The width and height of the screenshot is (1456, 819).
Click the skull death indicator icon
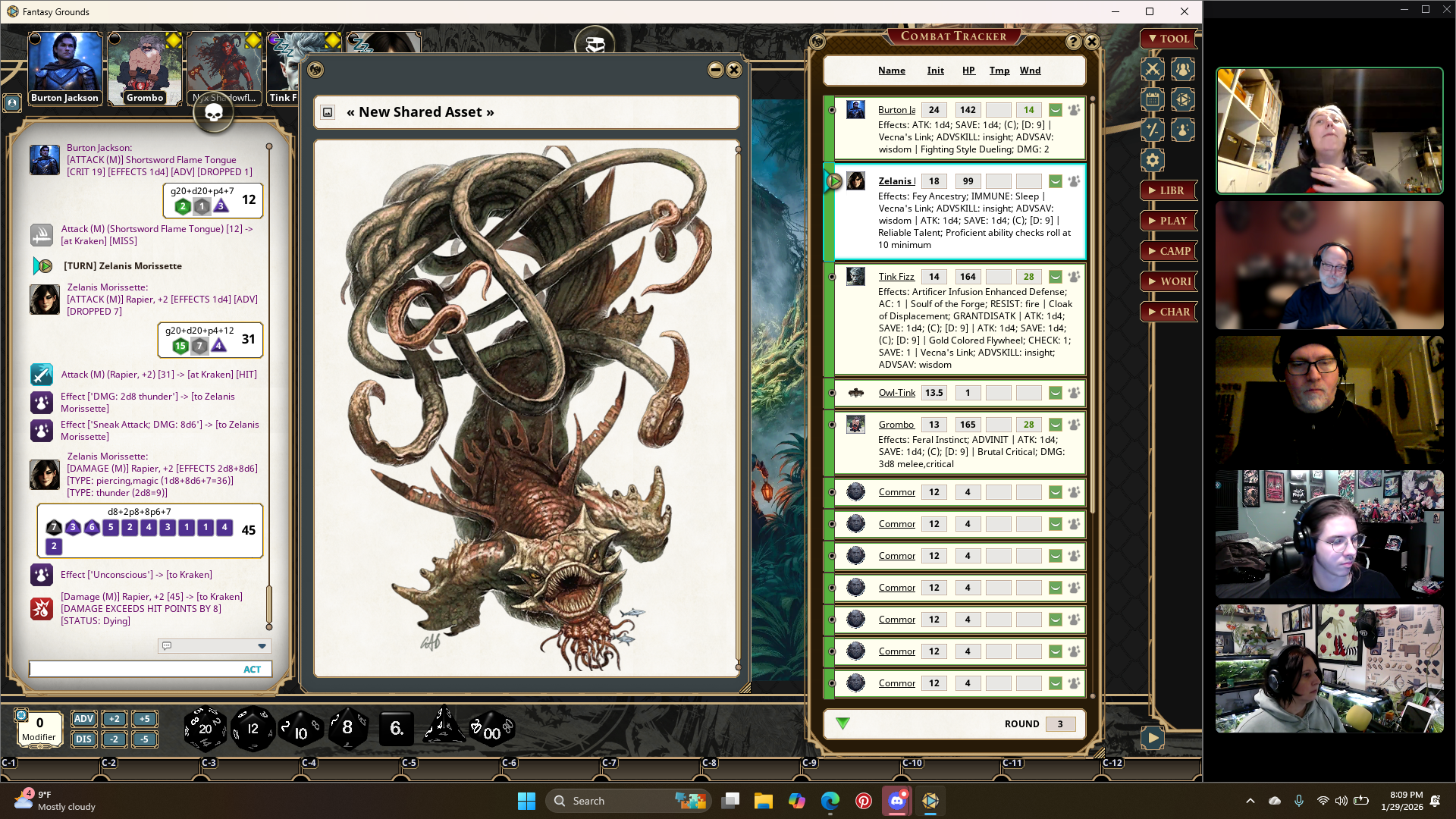(x=214, y=114)
